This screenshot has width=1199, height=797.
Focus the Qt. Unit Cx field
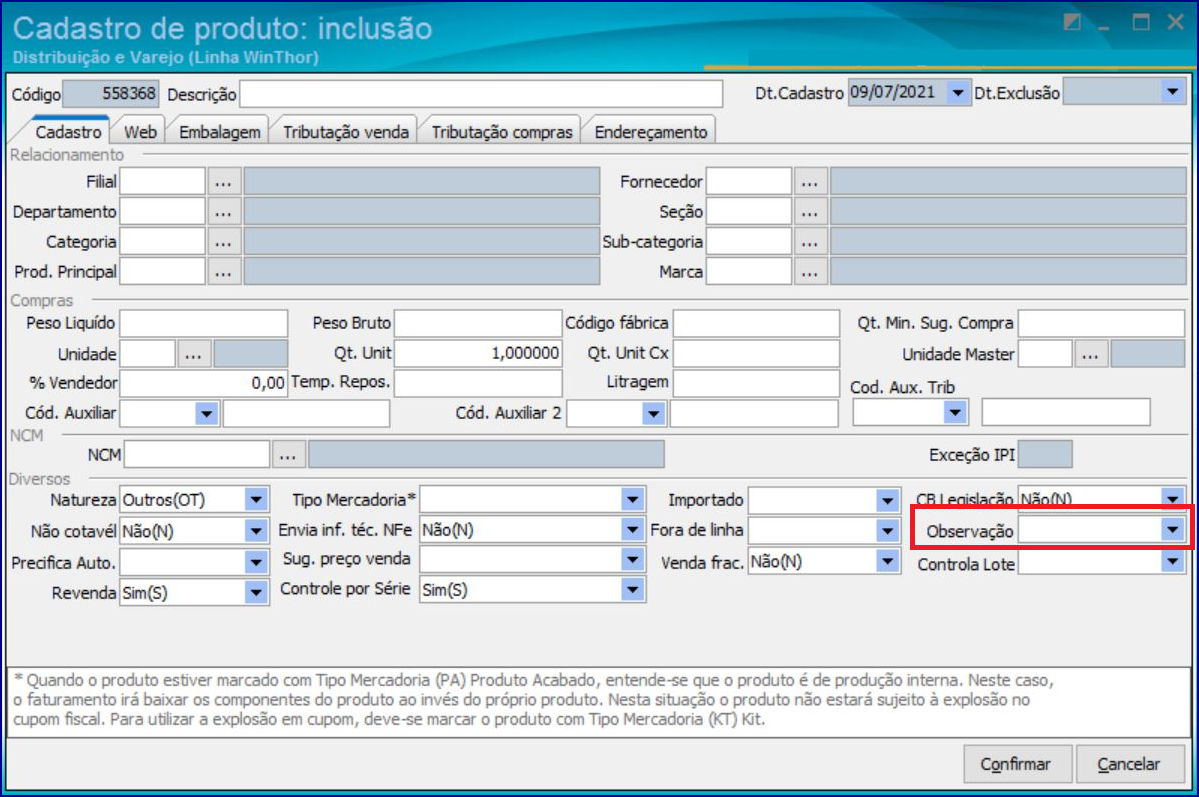coord(756,354)
